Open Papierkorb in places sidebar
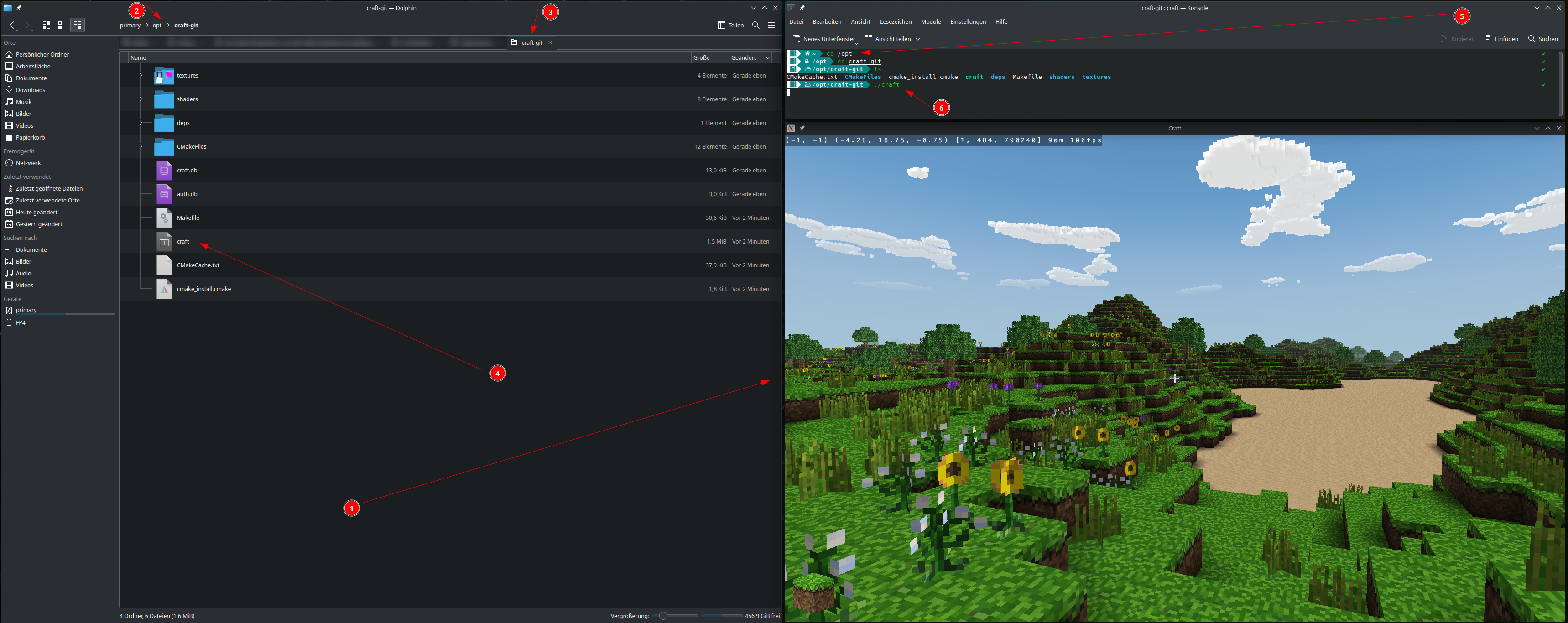The height and width of the screenshot is (623, 1568). click(x=30, y=137)
